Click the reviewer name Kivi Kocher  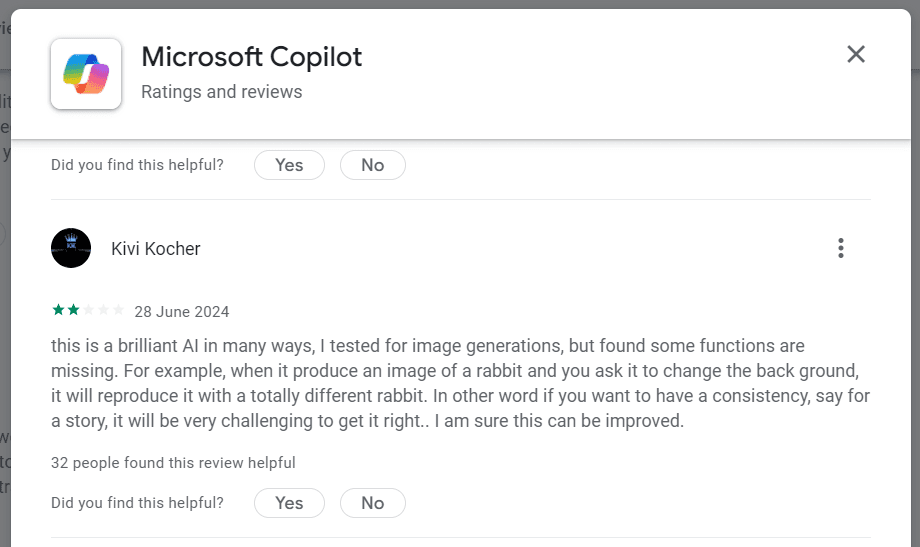click(156, 249)
